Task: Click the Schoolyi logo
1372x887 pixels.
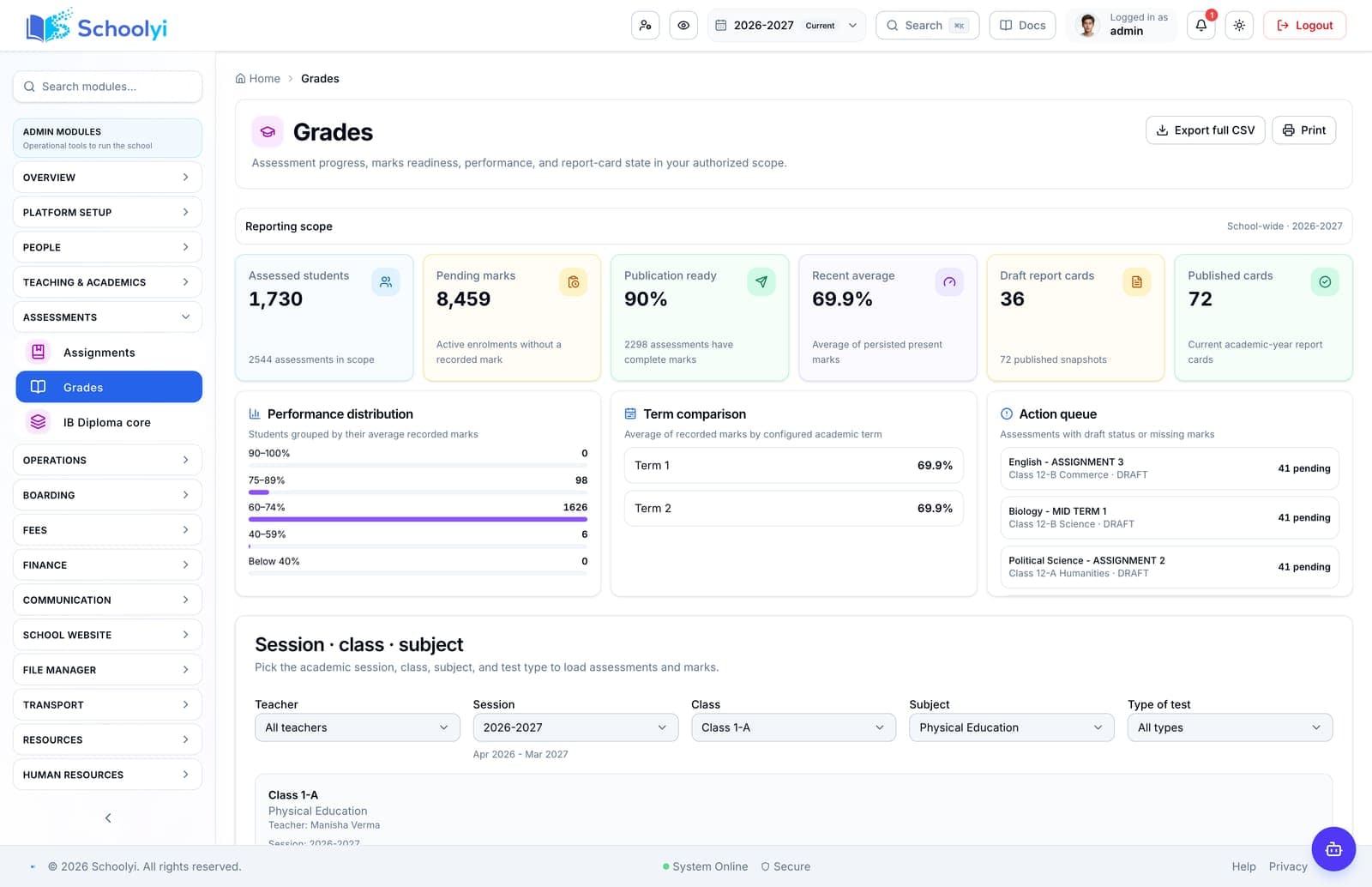Action: point(96,27)
